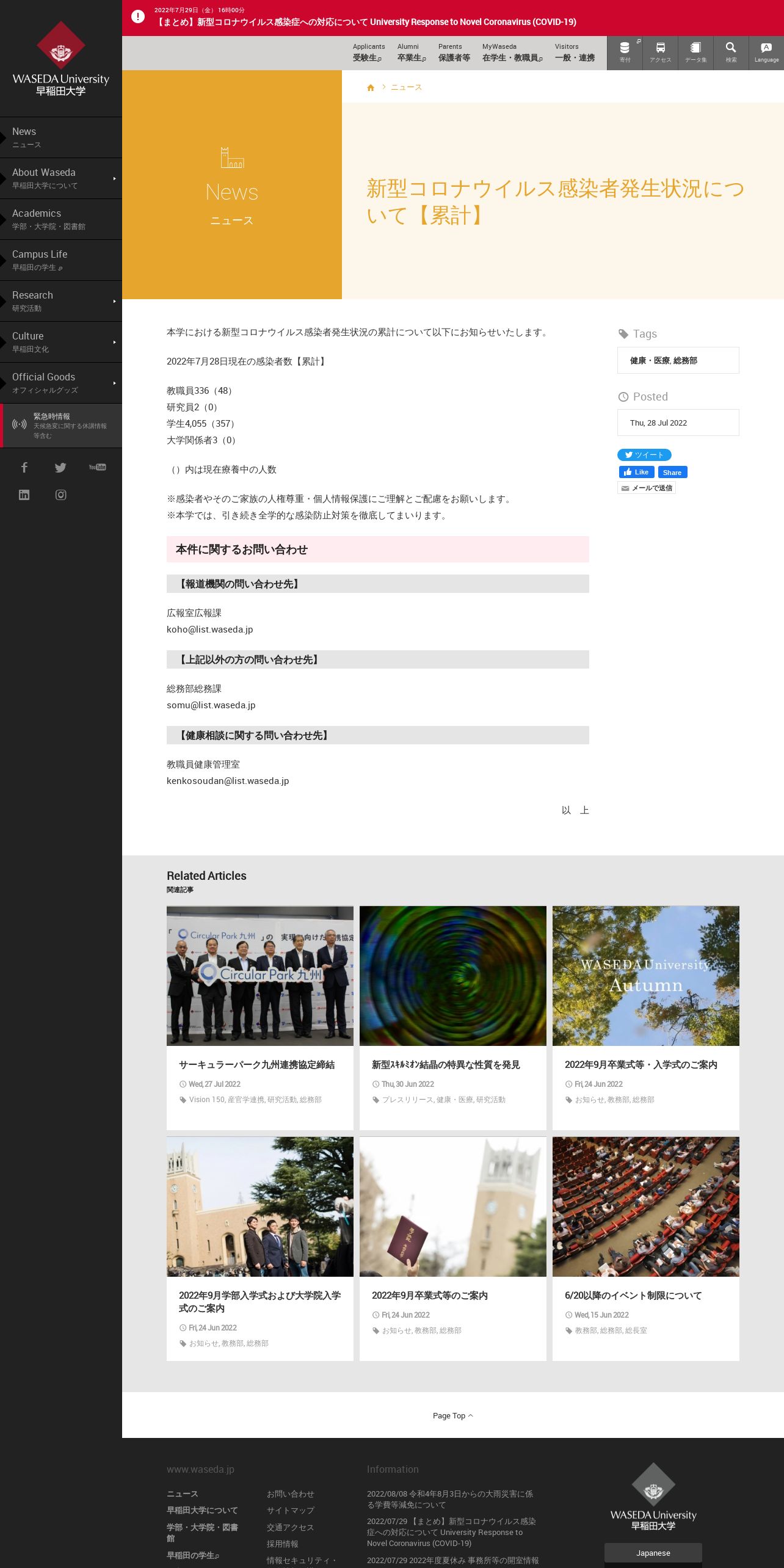This screenshot has width=784, height=1568.
Task: Open Campus Life in the sidebar
Action: coord(61,260)
